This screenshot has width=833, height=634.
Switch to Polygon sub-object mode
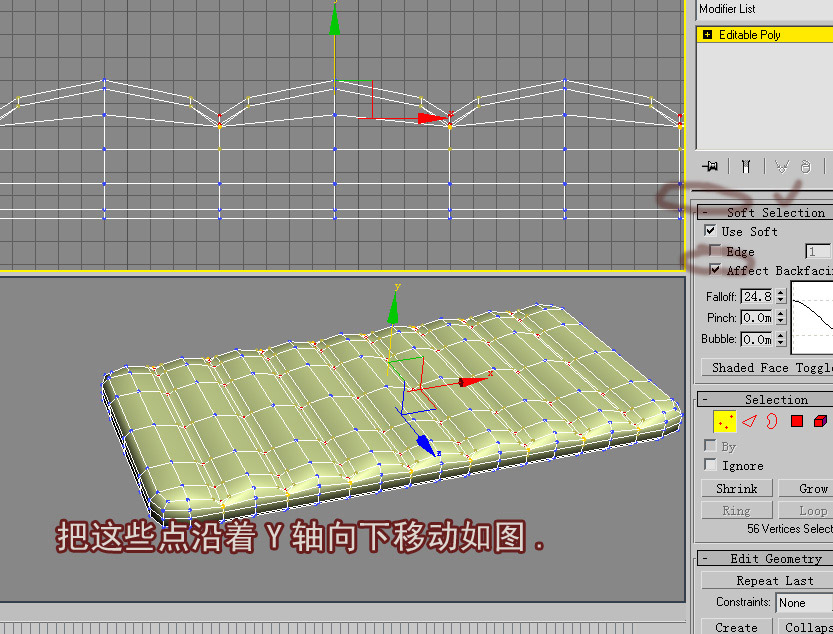[796, 422]
